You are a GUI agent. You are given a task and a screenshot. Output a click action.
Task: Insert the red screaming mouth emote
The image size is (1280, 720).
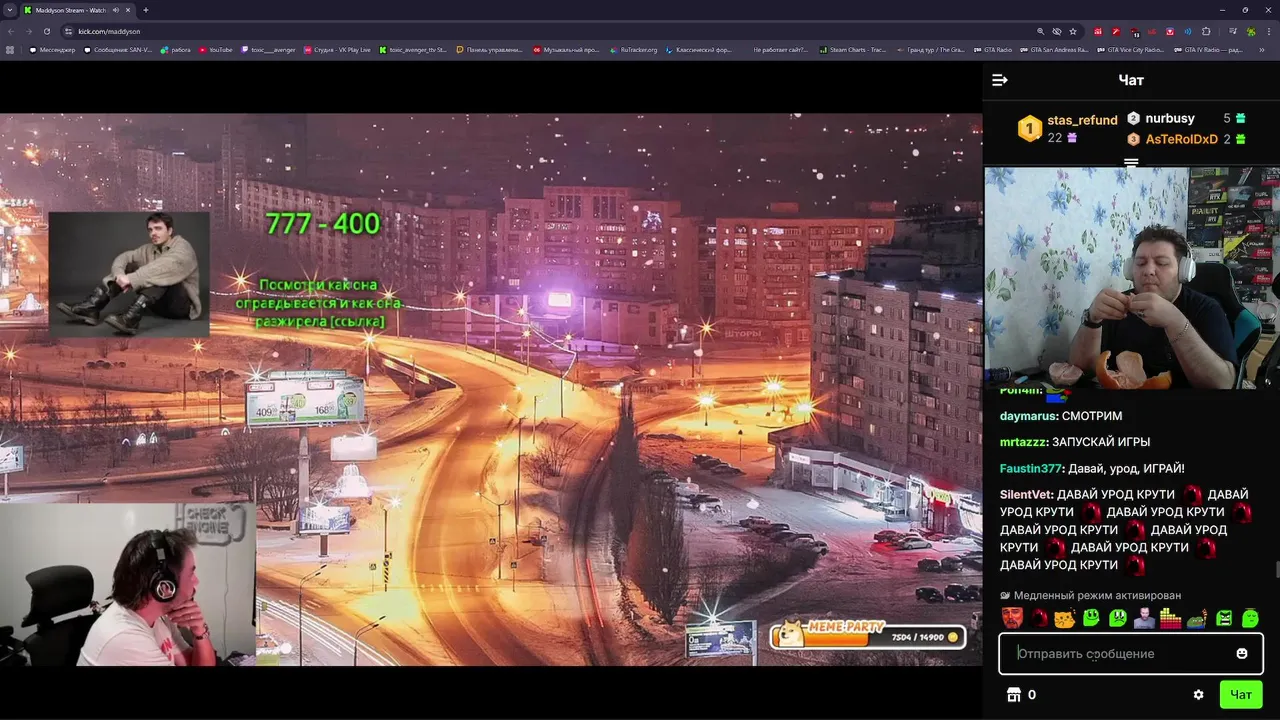1040,618
